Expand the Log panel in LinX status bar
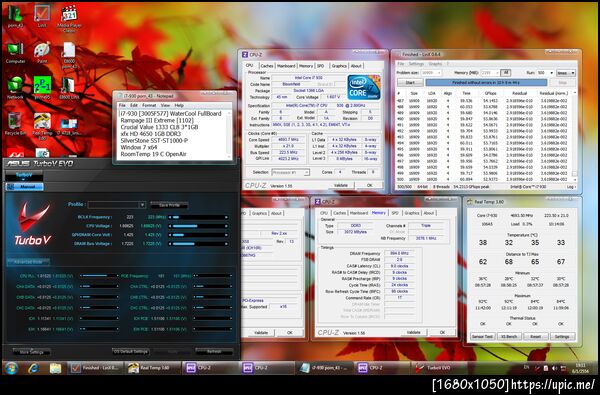The width and height of the screenshot is (600, 395). [571, 187]
